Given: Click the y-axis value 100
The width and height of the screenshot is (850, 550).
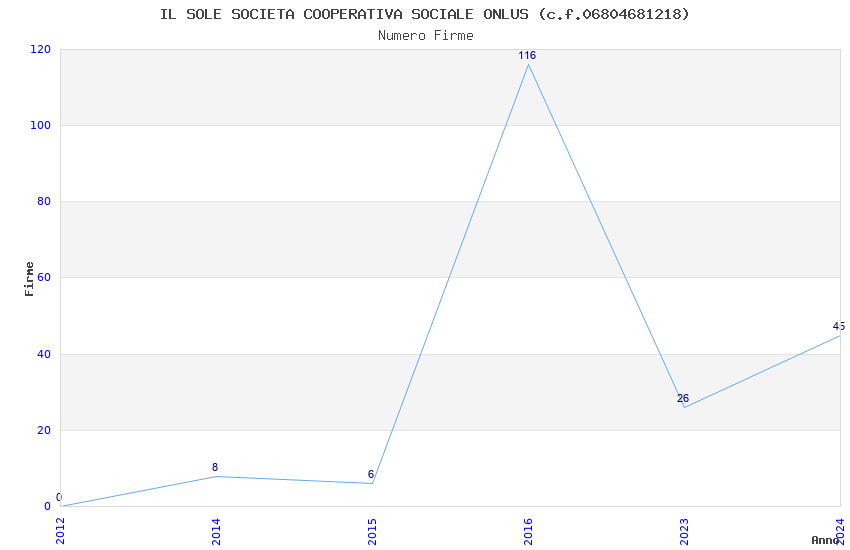Looking at the screenshot, I should click(40, 125).
